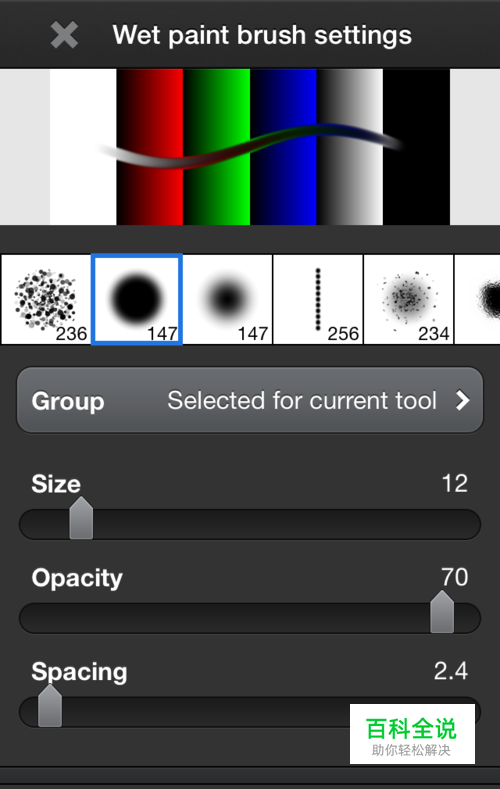Tap the chevron arrow in Group row
The height and width of the screenshot is (789, 500).
click(x=462, y=401)
